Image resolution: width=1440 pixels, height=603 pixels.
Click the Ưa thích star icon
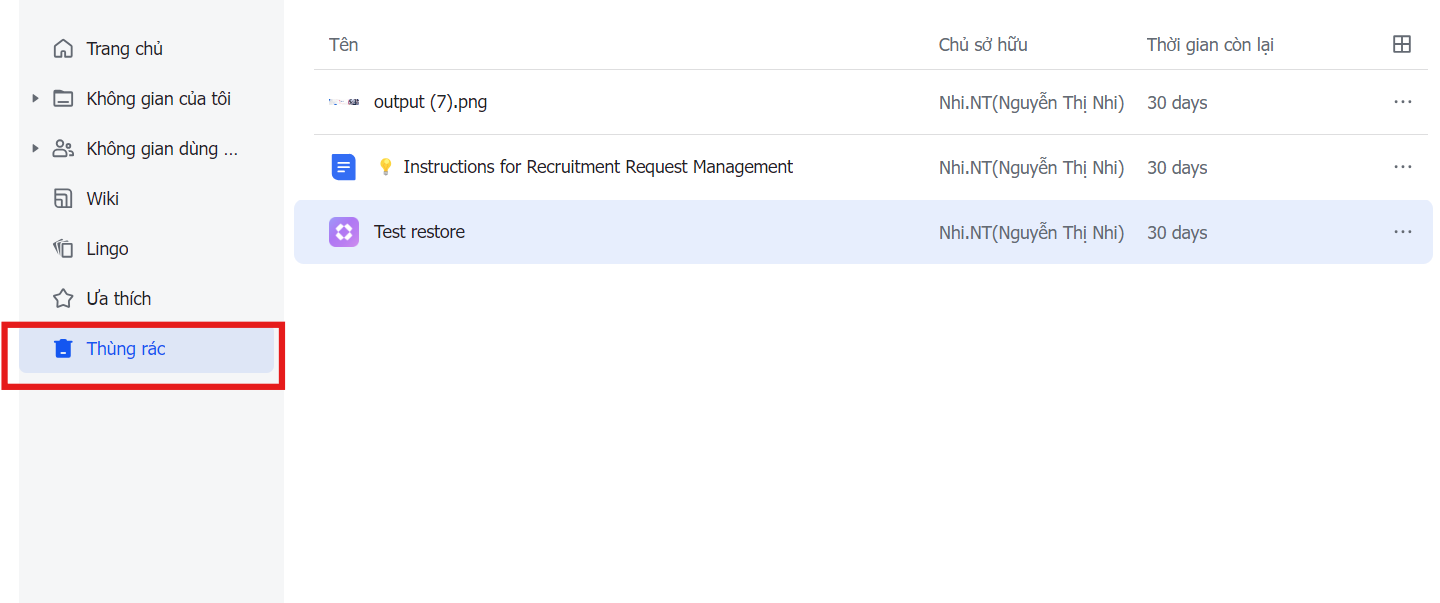coord(63,299)
